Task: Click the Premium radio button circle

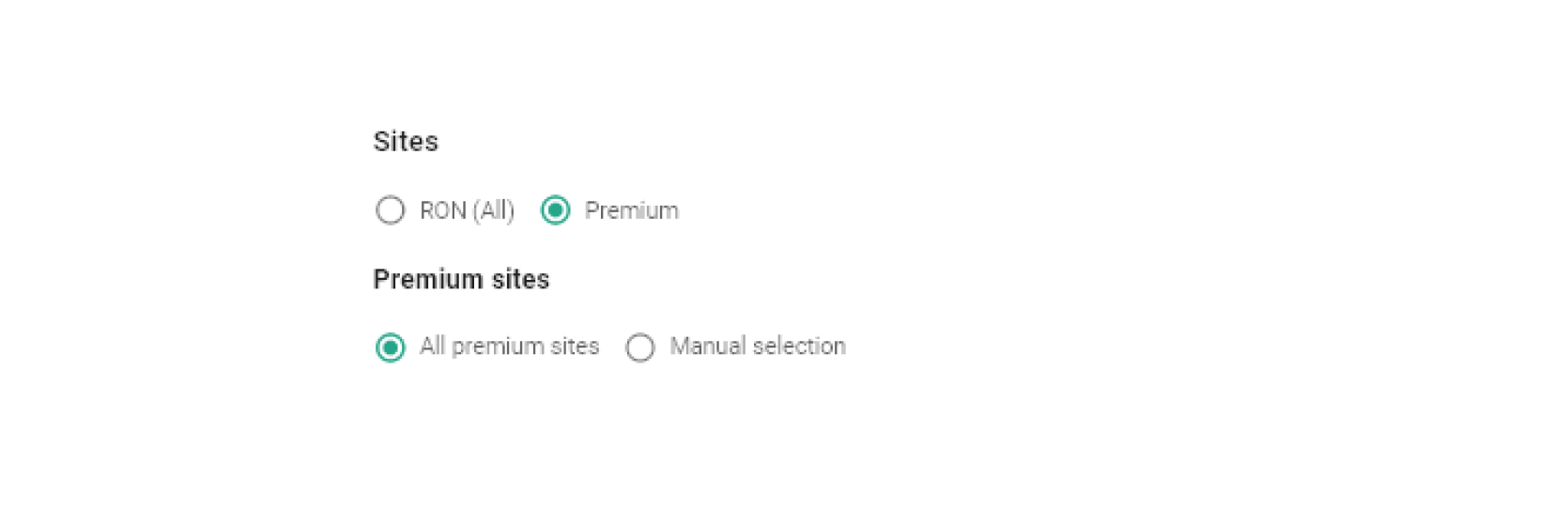Action: point(556,210)
